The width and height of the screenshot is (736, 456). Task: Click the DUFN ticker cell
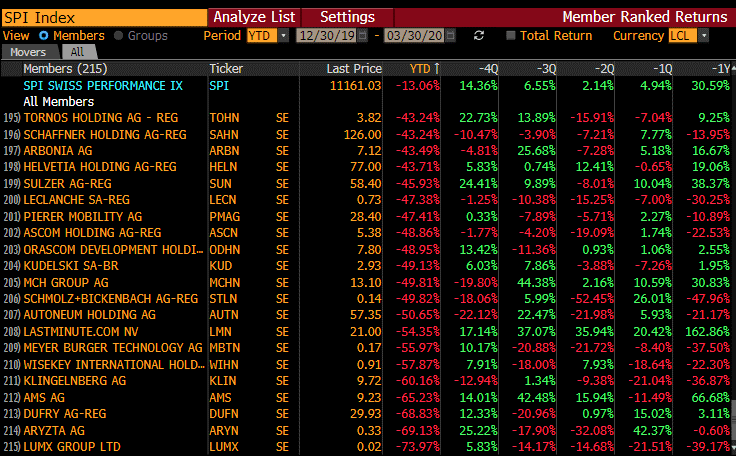(x=224, y=414)
